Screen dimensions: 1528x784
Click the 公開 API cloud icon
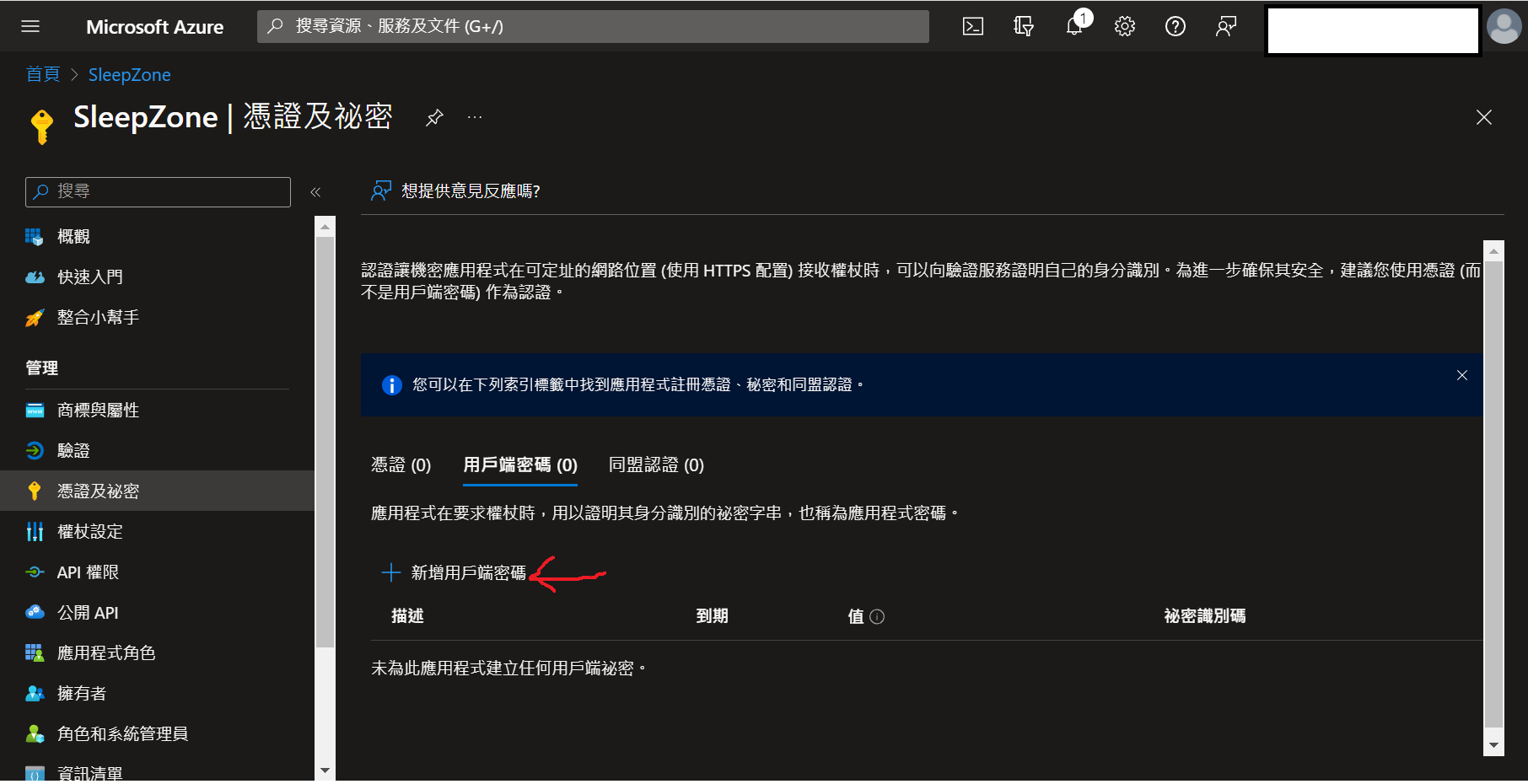click(35, 613)
